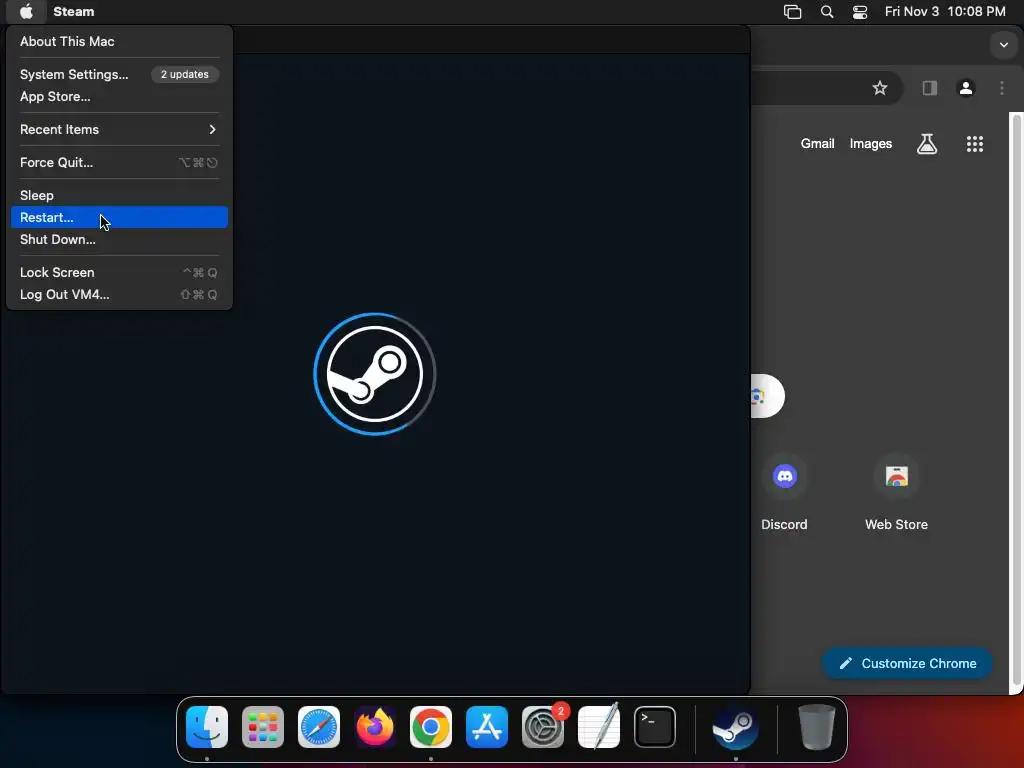Open App Store from Apple menu
Screen dimensions: 1024x768
[120, 97]
